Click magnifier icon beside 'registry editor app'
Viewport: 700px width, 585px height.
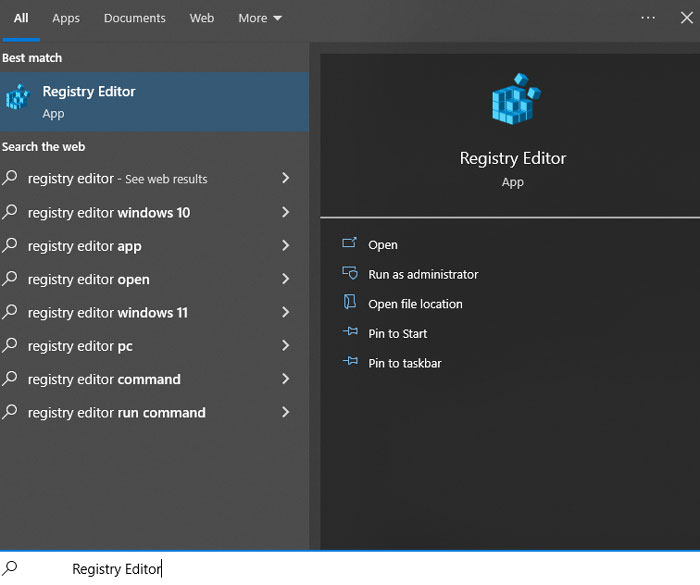tap(9, 245)
